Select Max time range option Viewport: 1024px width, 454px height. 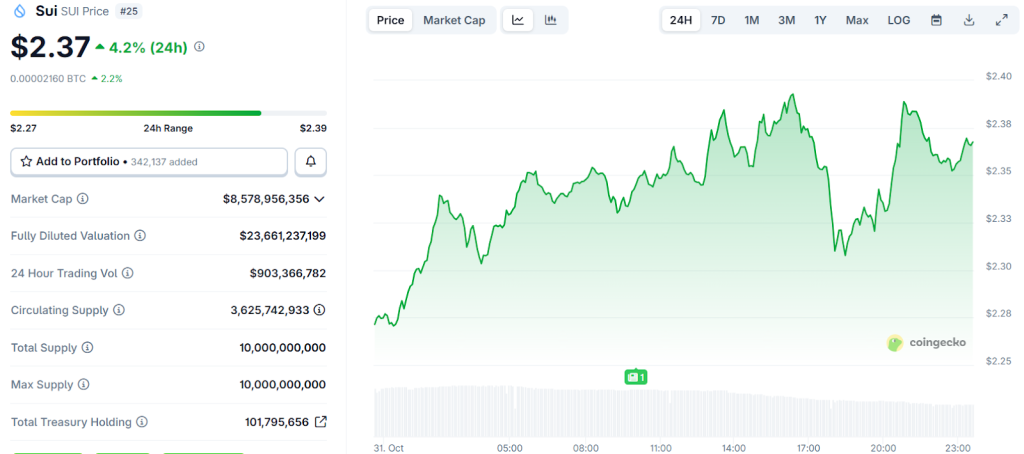coord(857,20)
